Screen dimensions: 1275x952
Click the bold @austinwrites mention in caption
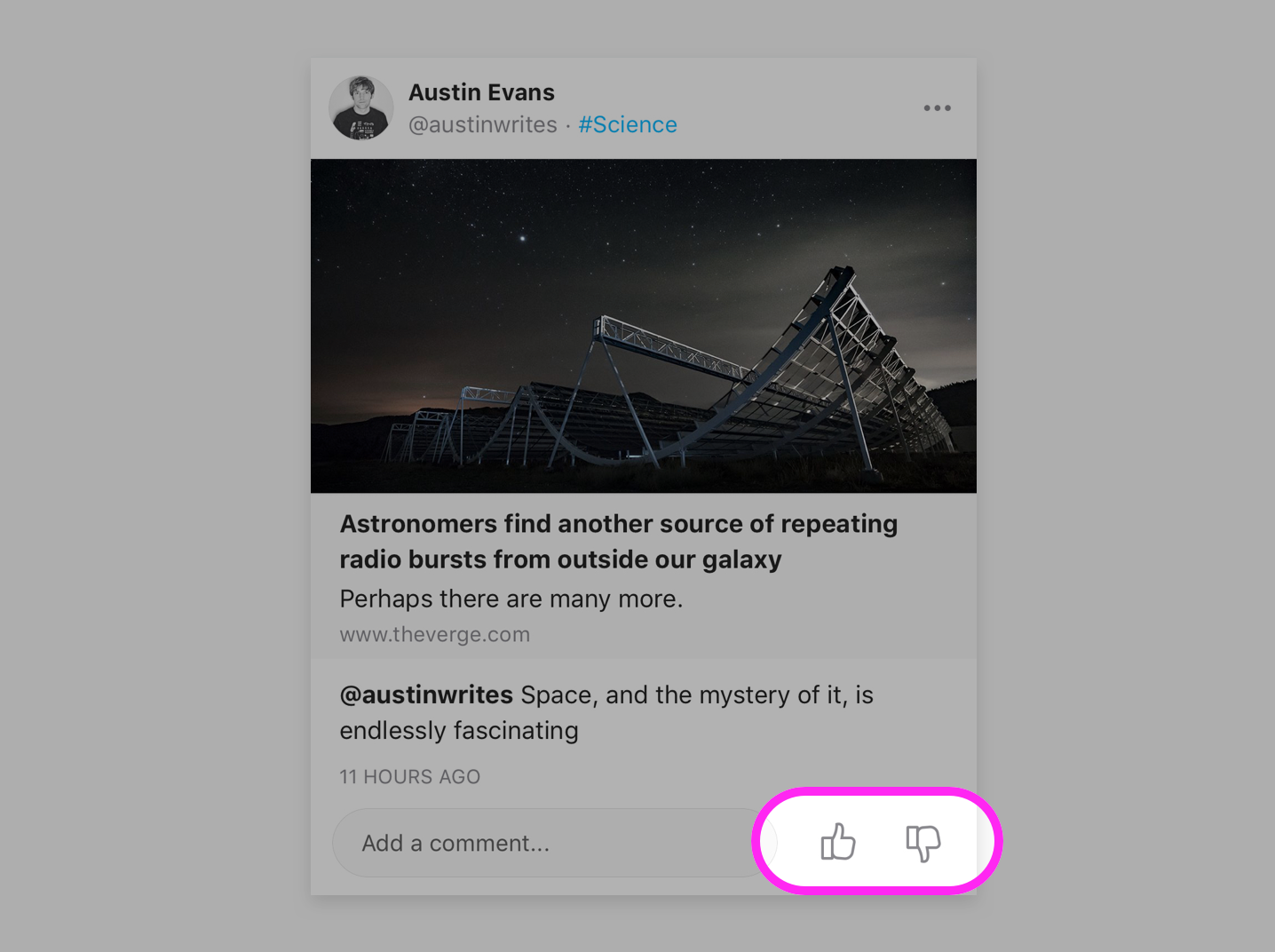click(x=426, y=695)
